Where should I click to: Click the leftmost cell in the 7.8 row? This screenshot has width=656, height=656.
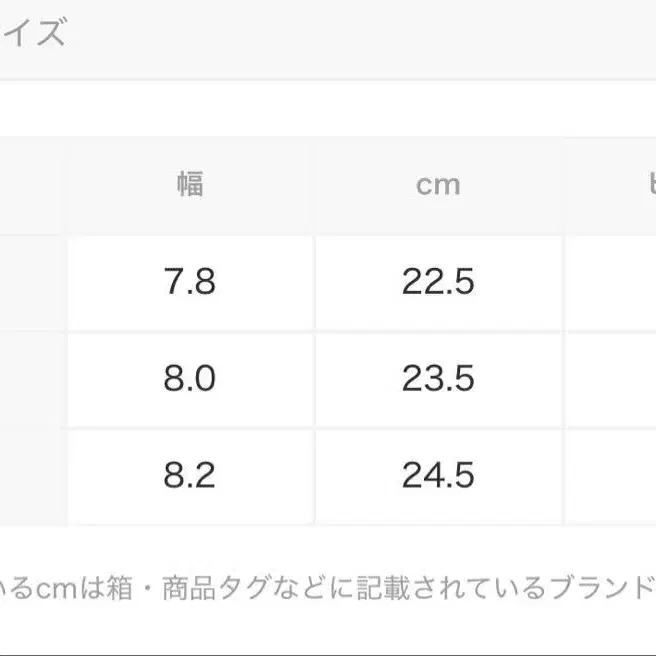pyautogui.click(x=32, y=282)
